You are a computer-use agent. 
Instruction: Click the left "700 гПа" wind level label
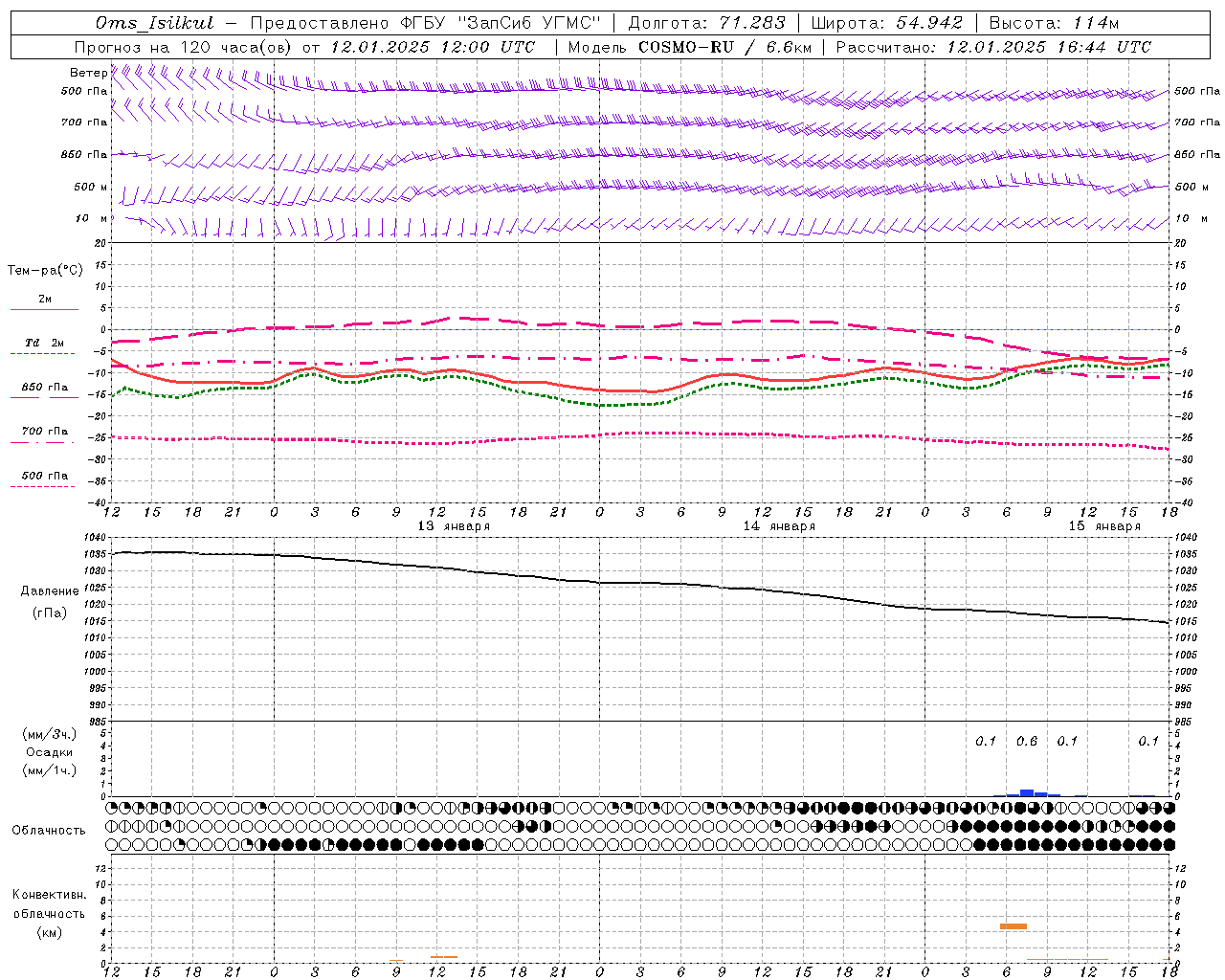click(84, 122)
